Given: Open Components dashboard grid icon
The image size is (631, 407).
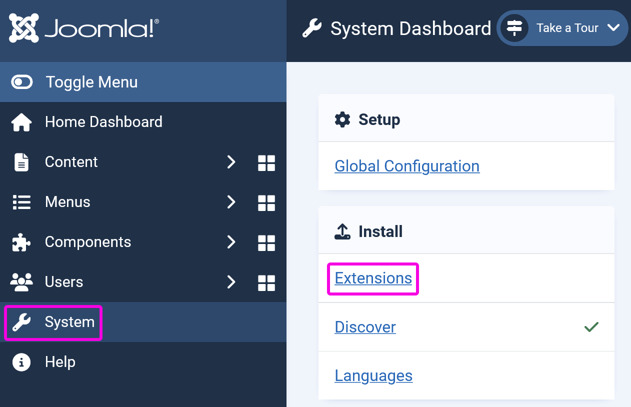Looking at the screenshot, I should [x=266, y=243].
